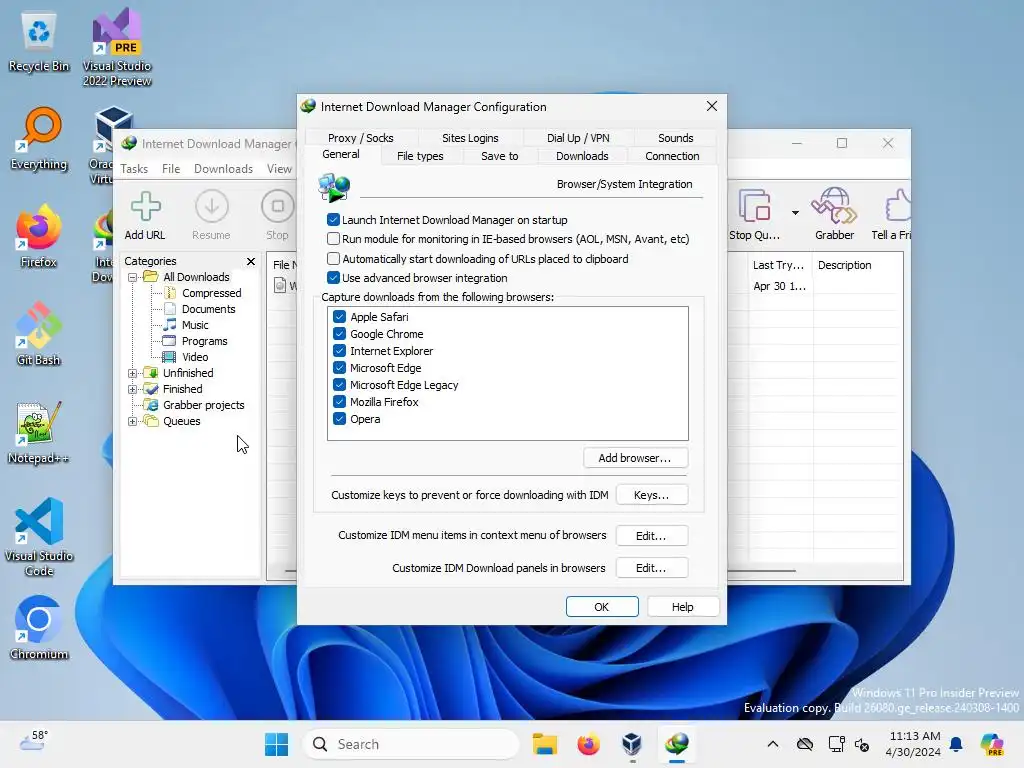Switch to the Dial Up / VPN tab
The height and width of the screenshot is (768, 1024).
click(x=578, y=138)
